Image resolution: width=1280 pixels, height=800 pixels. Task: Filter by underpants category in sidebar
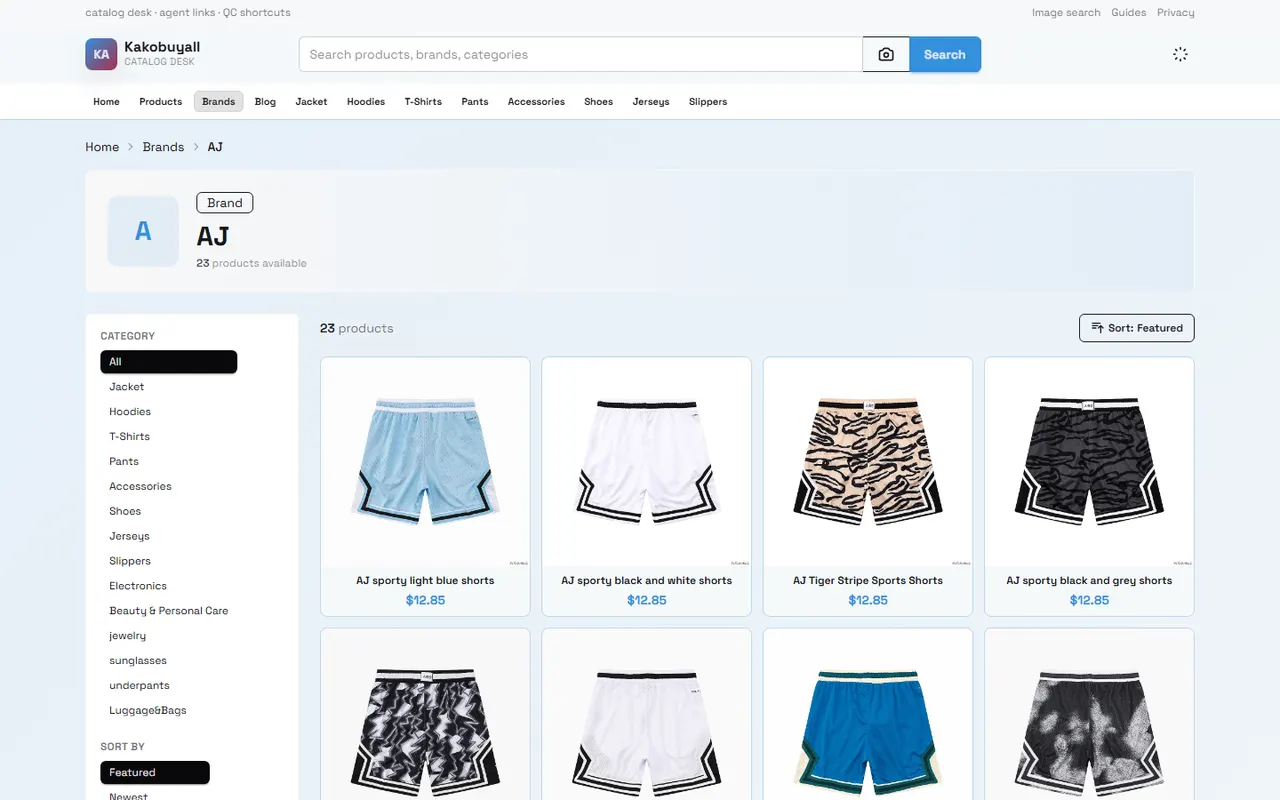coord(139,686)
